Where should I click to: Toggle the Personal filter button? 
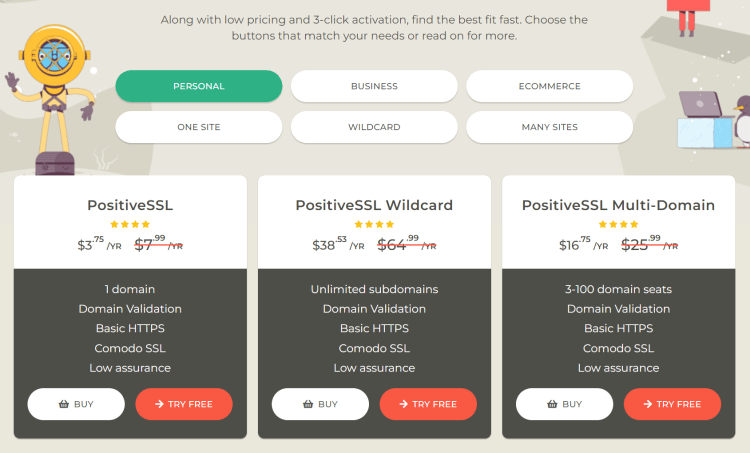pos(199,86)
